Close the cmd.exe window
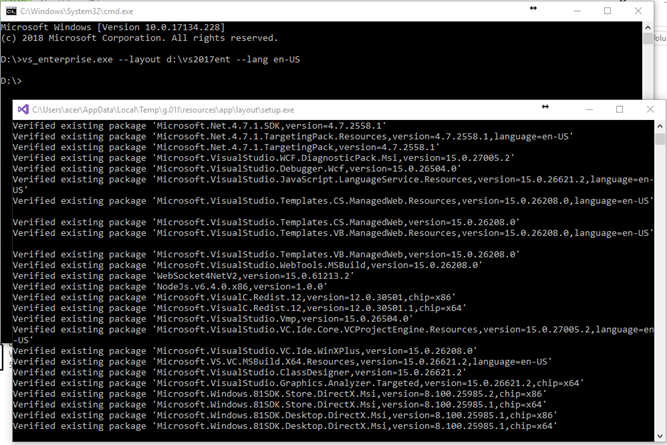Screen dimensions: 667x445 click(638, 11)
